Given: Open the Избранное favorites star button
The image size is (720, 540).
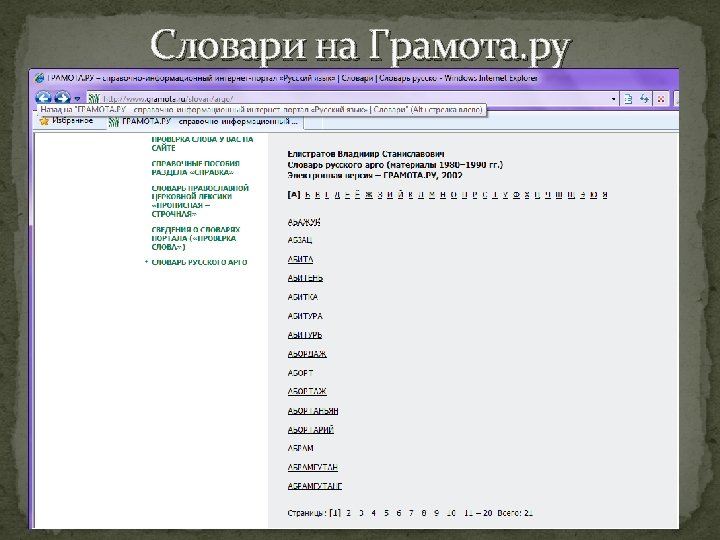Looking at the screenshot, I should 67,121.
